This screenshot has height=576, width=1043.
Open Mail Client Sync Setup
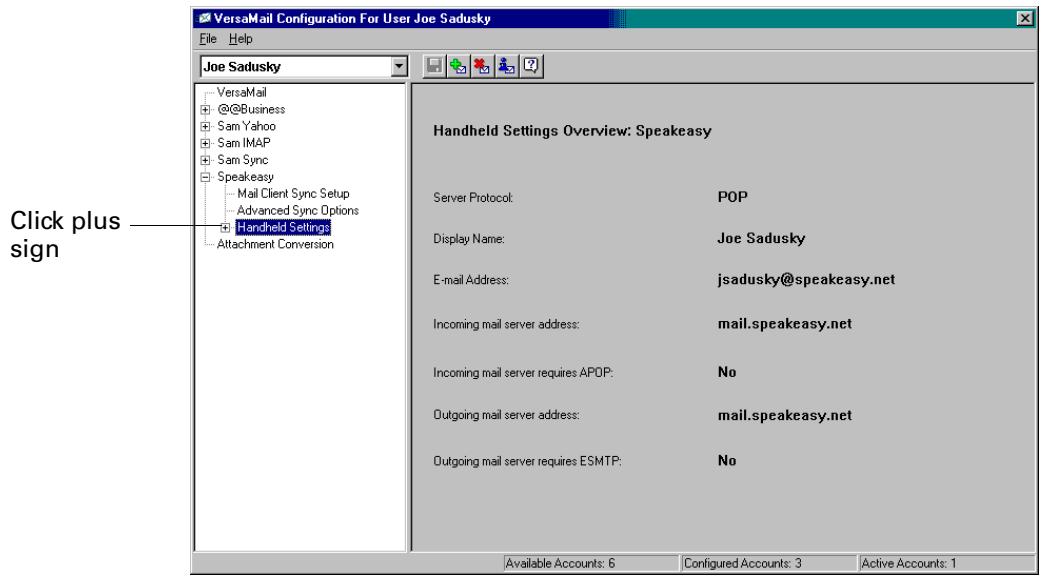[293, 194]
